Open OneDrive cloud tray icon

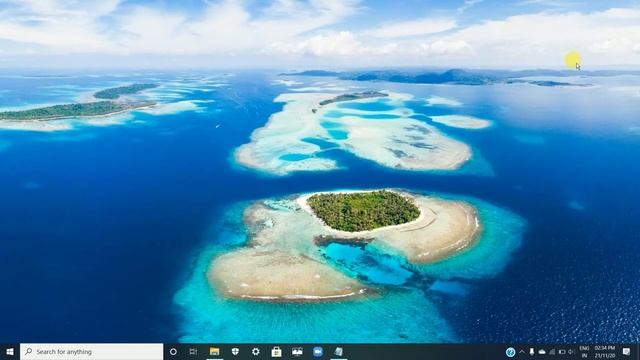click(x=542, y=352)
